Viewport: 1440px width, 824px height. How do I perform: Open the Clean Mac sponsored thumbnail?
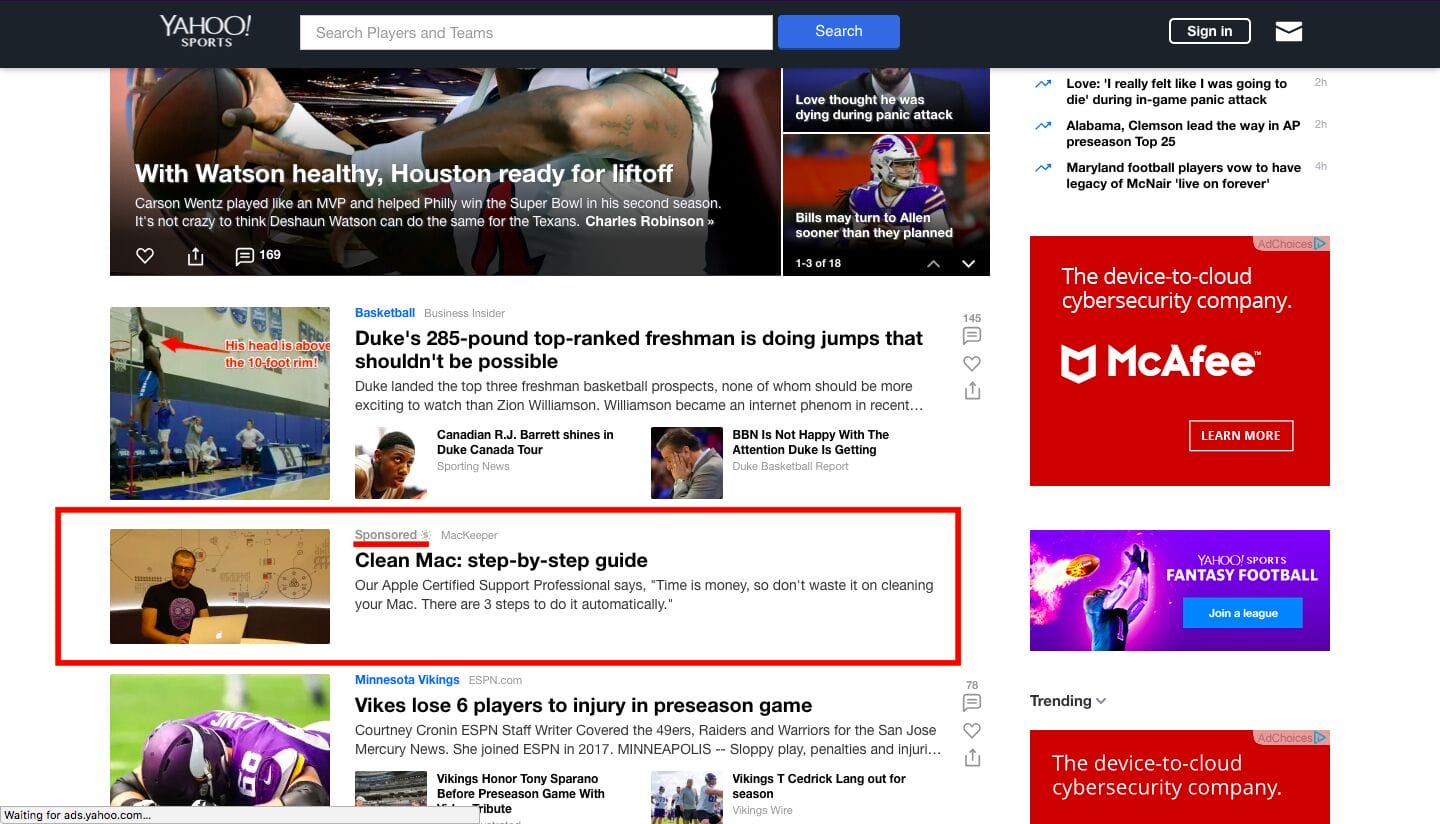[x=220, y=586]
